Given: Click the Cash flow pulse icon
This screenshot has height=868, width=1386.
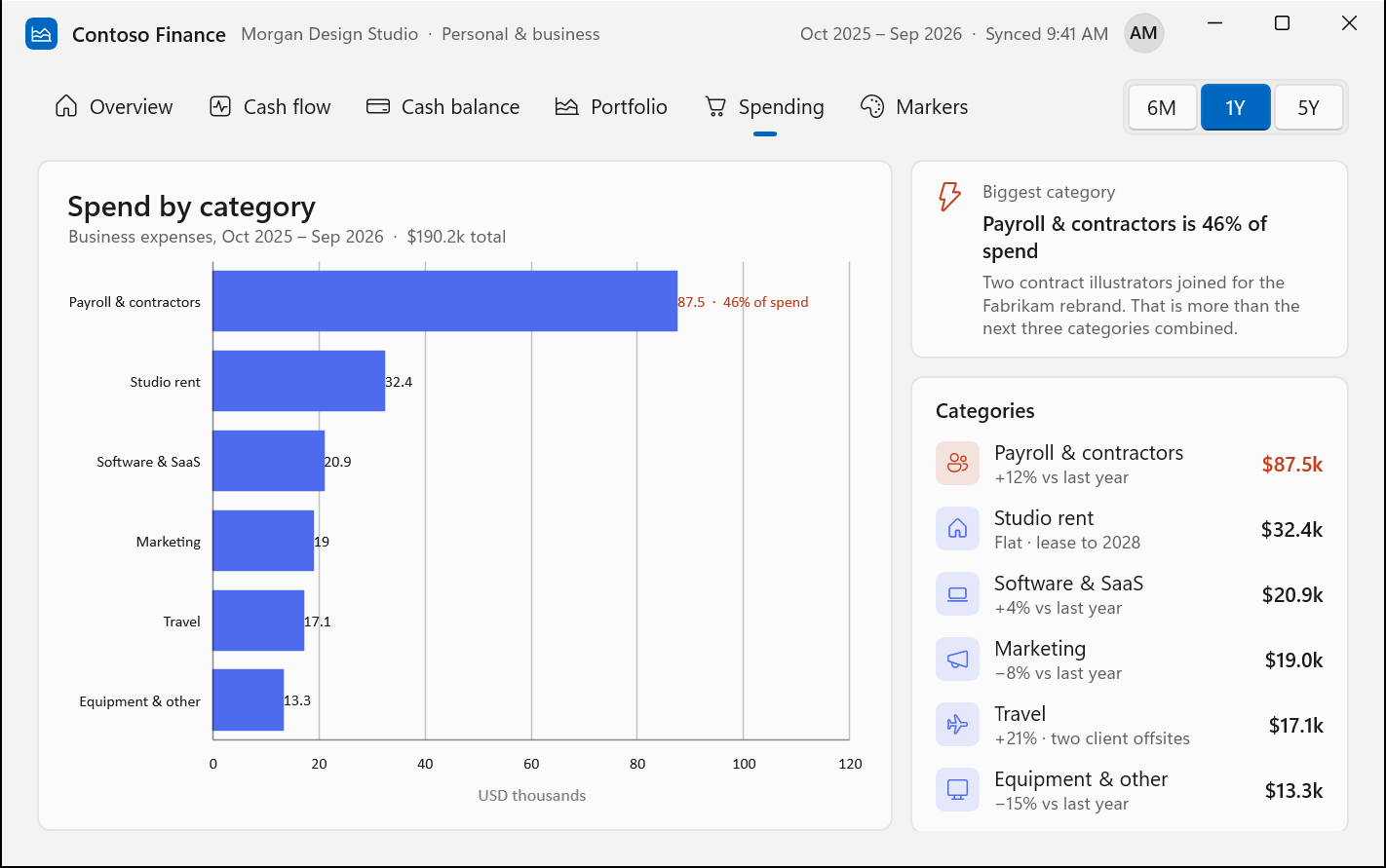Looking at the screenshot, I should 220,106.
